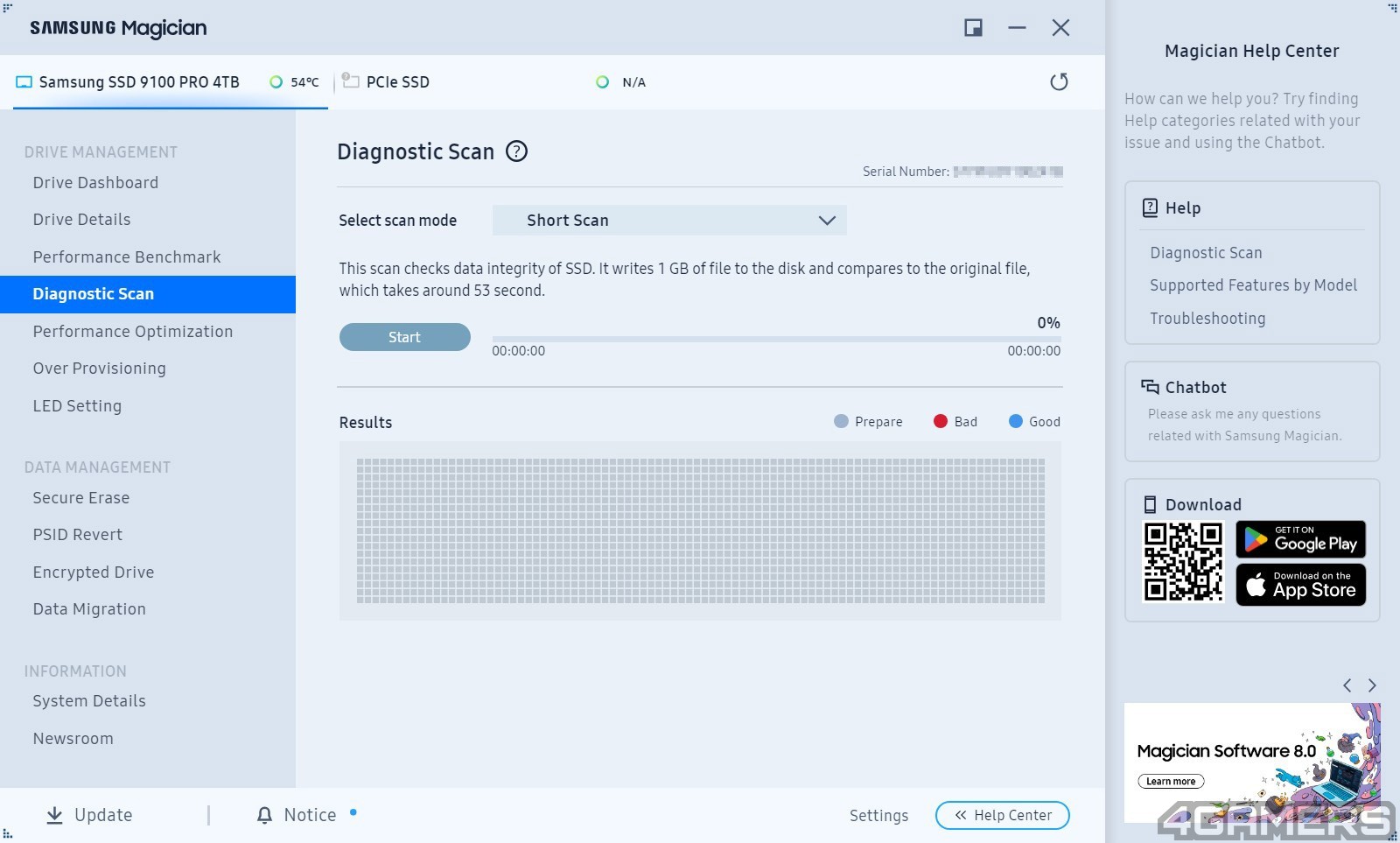Open Performance Optimization

tap(133, 331)
